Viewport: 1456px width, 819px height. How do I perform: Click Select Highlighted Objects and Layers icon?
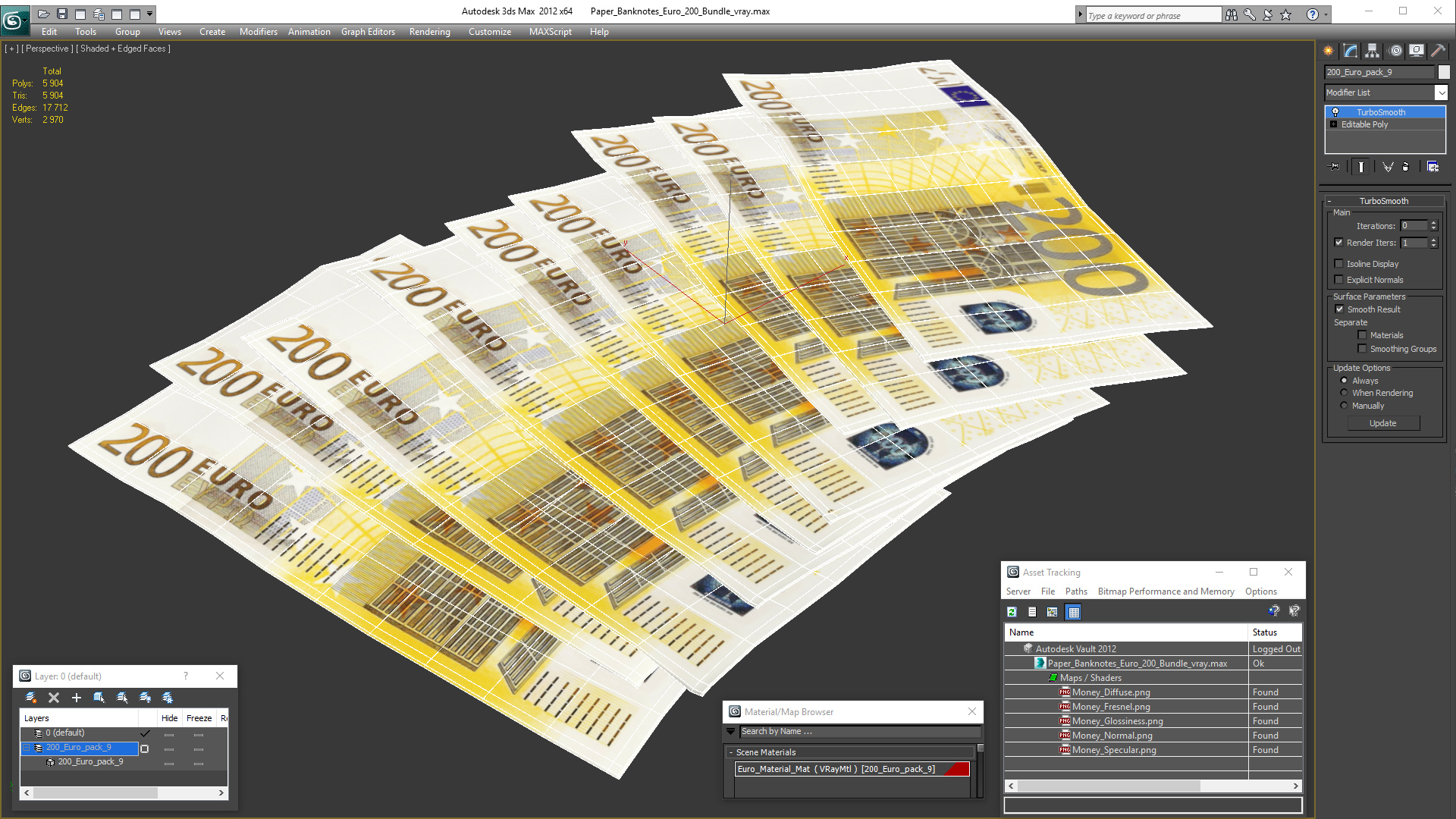(x=99, y=698)
